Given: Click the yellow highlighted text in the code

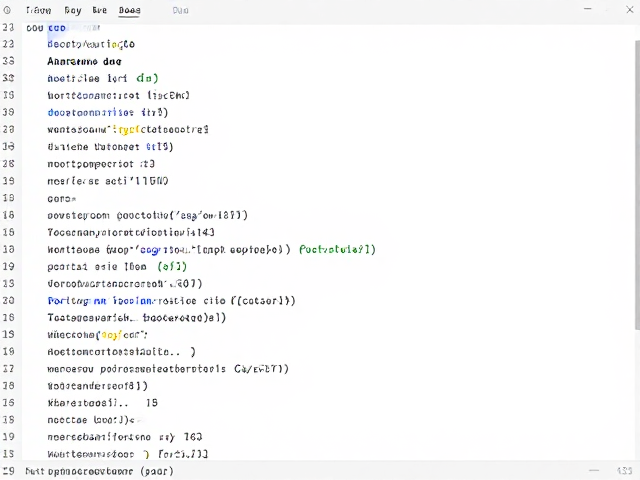Looking at the screenshot, I should (127, 130).
